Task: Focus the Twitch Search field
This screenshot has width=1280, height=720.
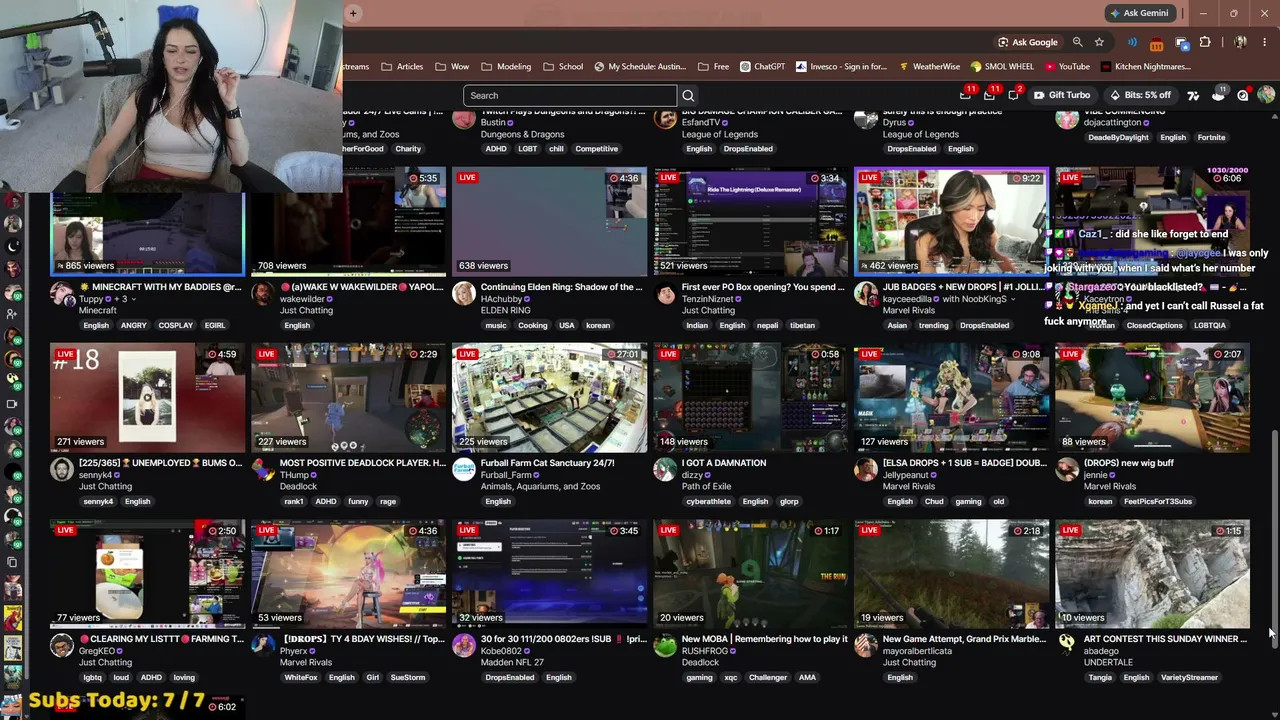Action: point(569,96)
